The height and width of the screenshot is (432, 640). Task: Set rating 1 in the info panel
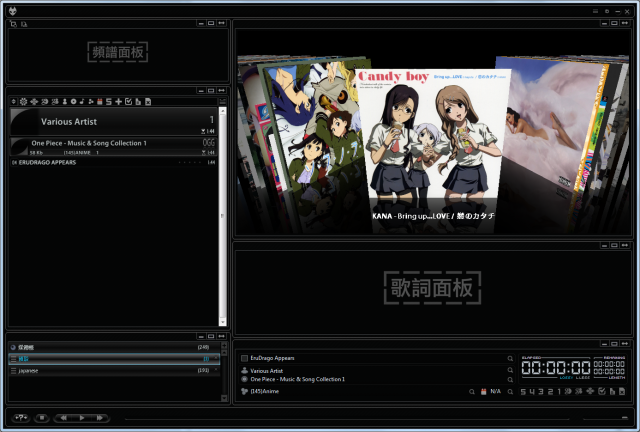click(559, 392)
